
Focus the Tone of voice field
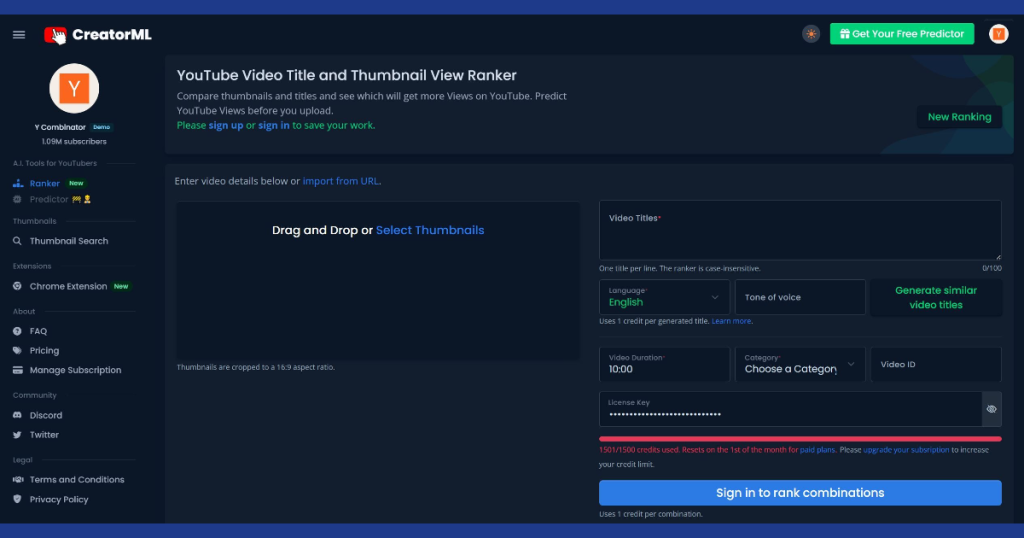[x=800, y=297]
